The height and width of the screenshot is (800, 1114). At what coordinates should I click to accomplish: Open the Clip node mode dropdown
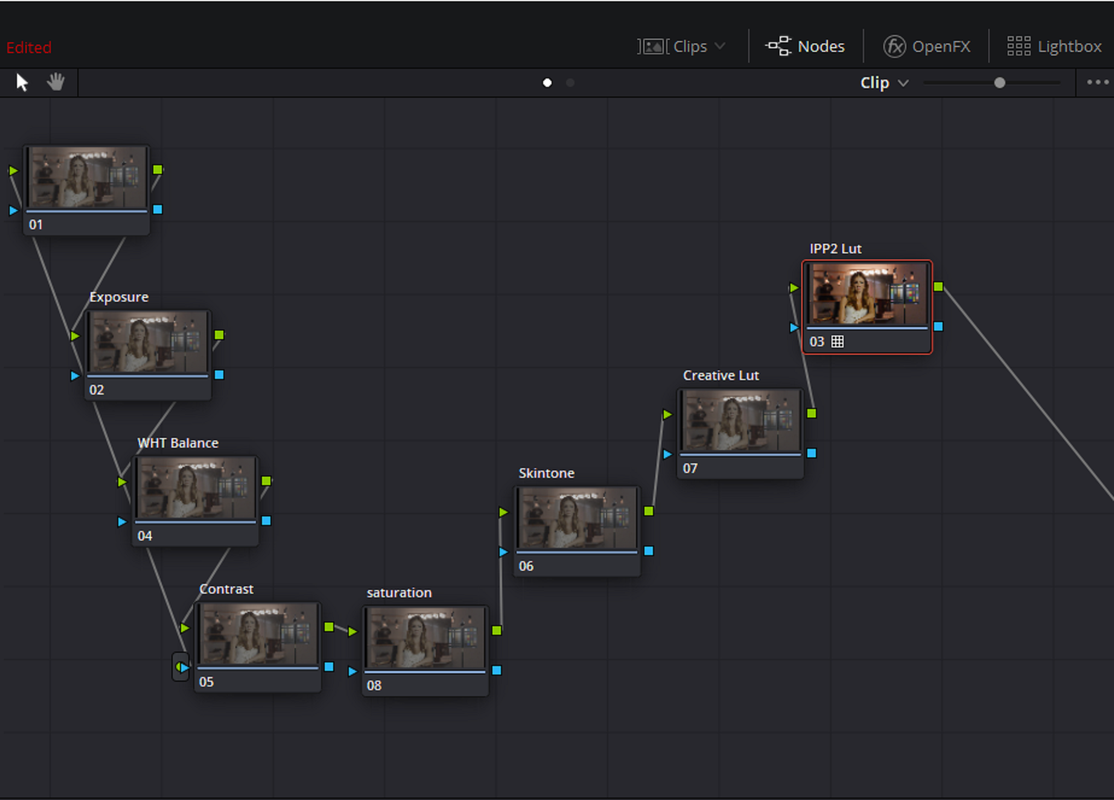point(885,82)
